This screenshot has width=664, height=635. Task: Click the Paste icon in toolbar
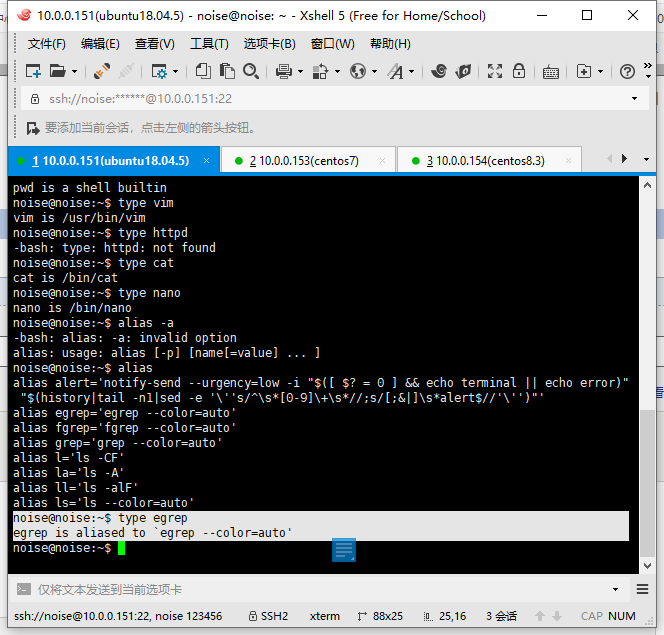(x=227, y=71)
